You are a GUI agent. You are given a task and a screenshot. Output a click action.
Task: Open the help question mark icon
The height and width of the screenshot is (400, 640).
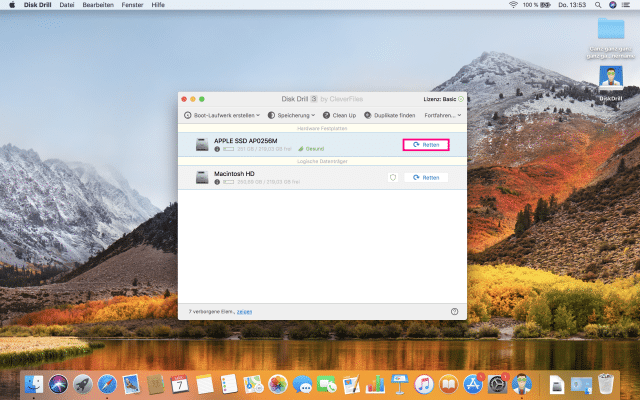455,311
